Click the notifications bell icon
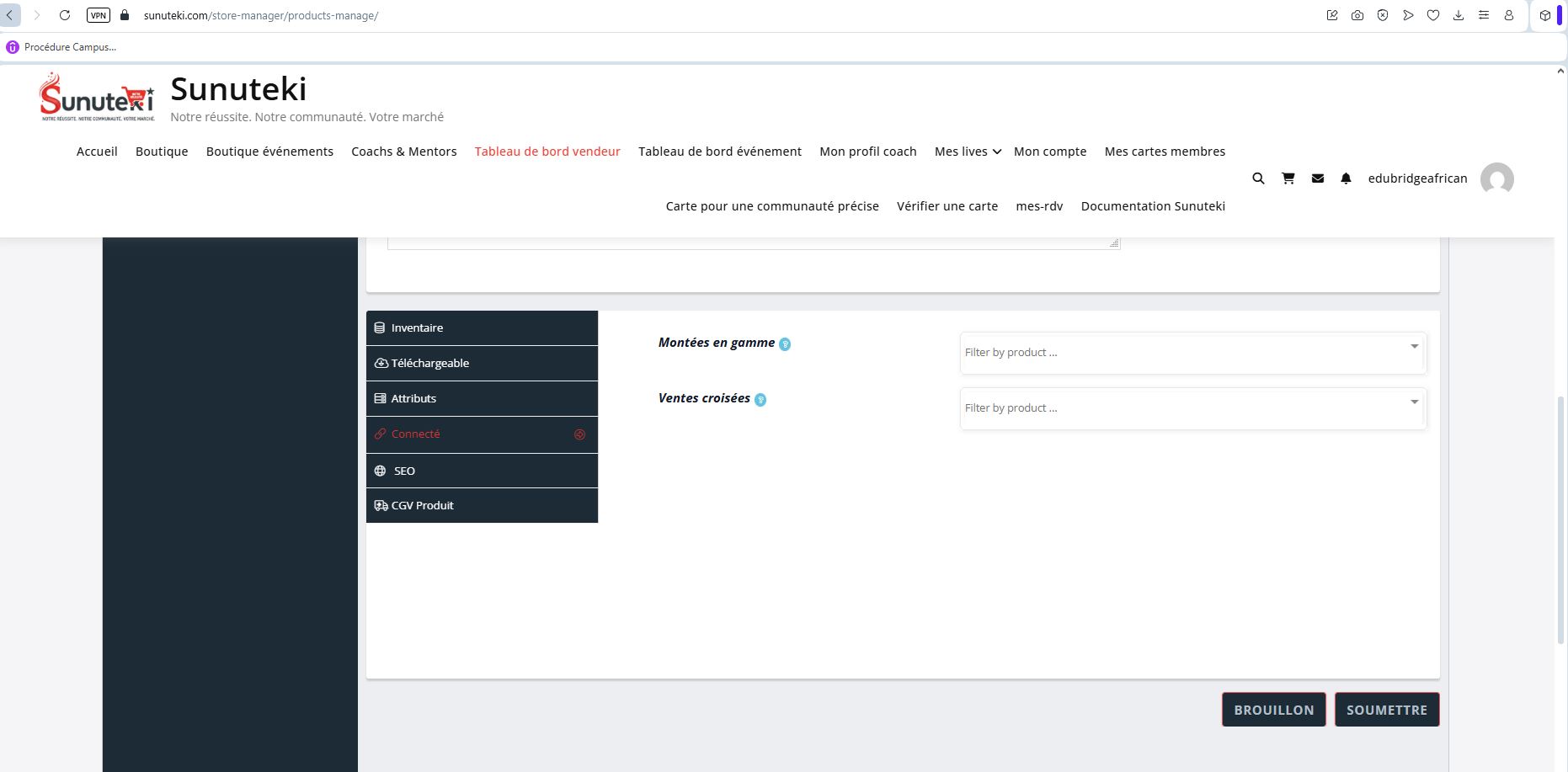 click(x=1346, y=178)
